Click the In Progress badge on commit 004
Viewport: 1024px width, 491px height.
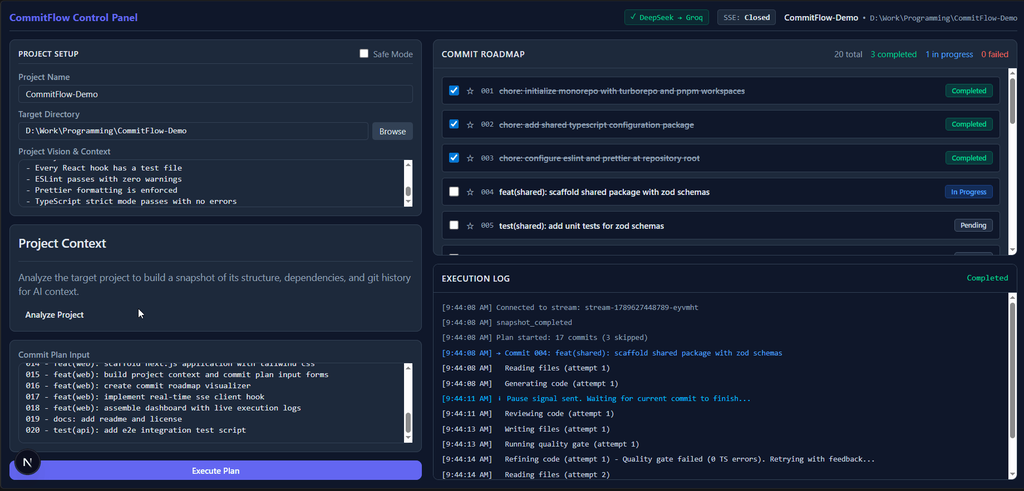(968, 192)
